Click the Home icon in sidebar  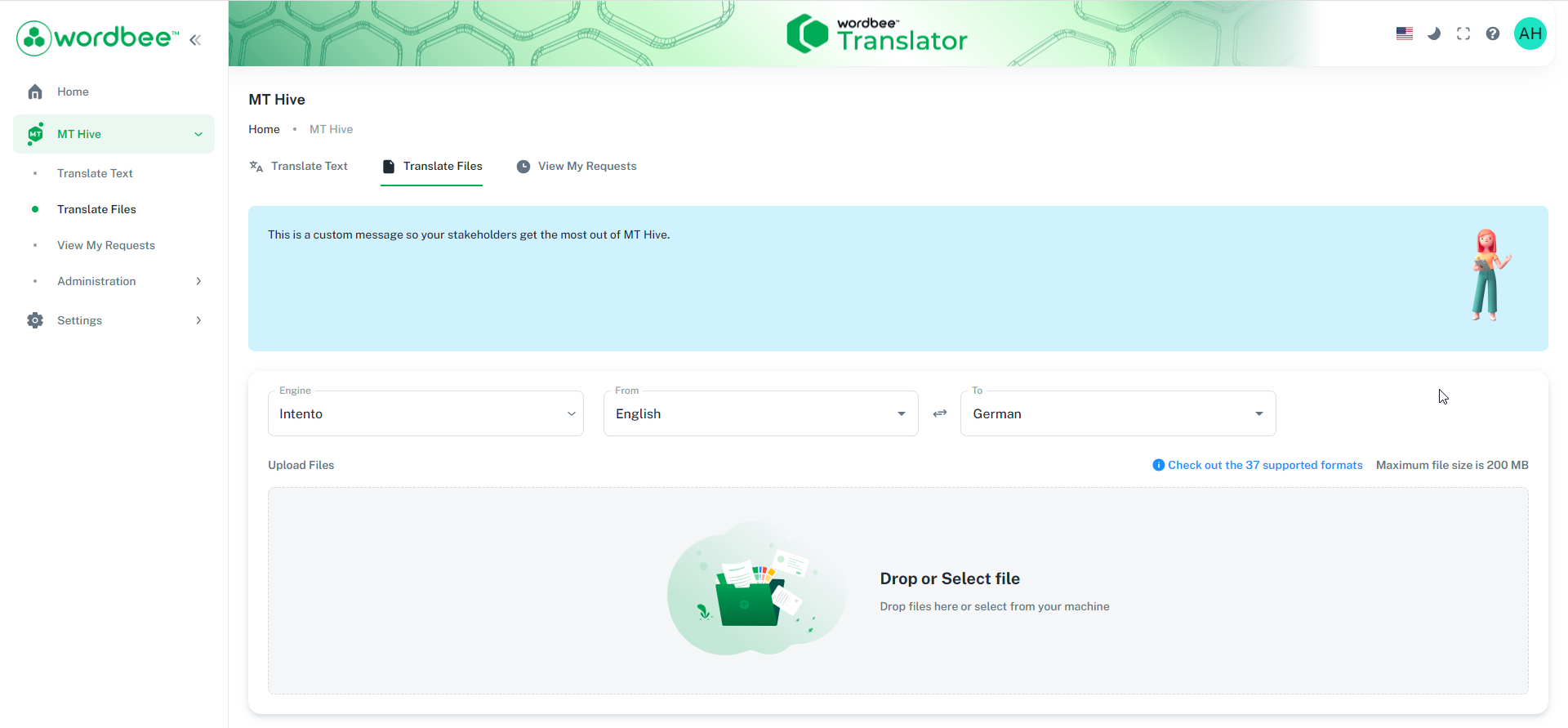(35, 92)
